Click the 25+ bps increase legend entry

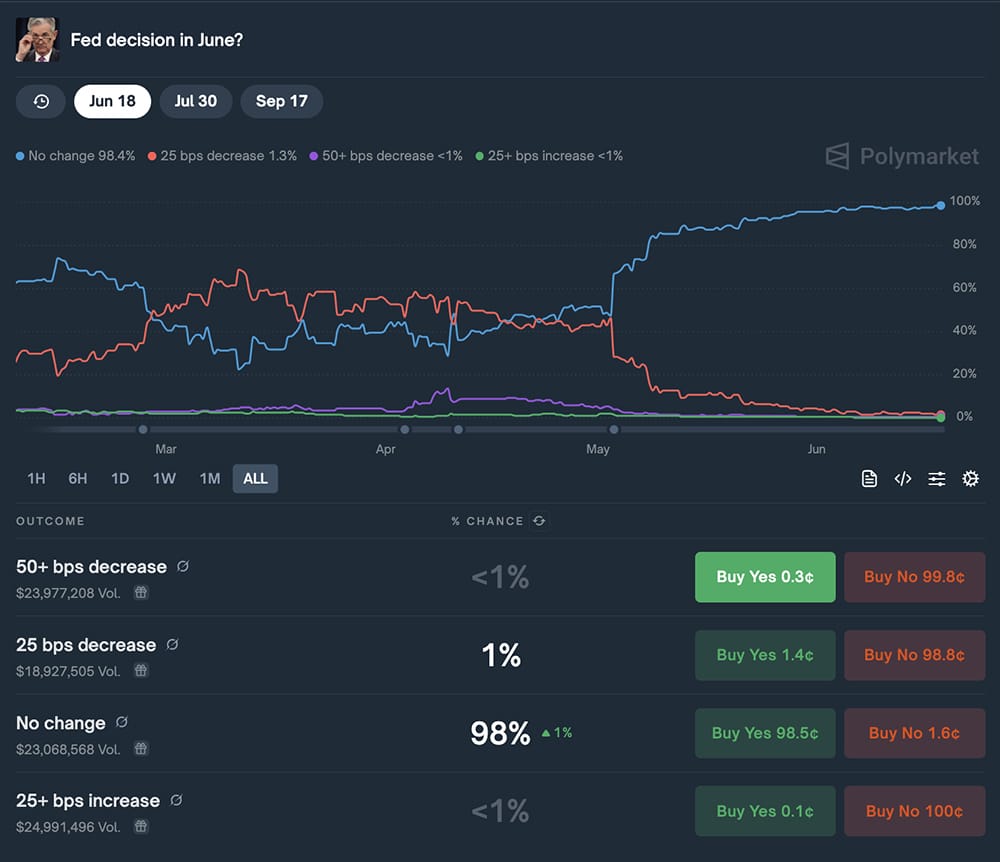(549, 156)
